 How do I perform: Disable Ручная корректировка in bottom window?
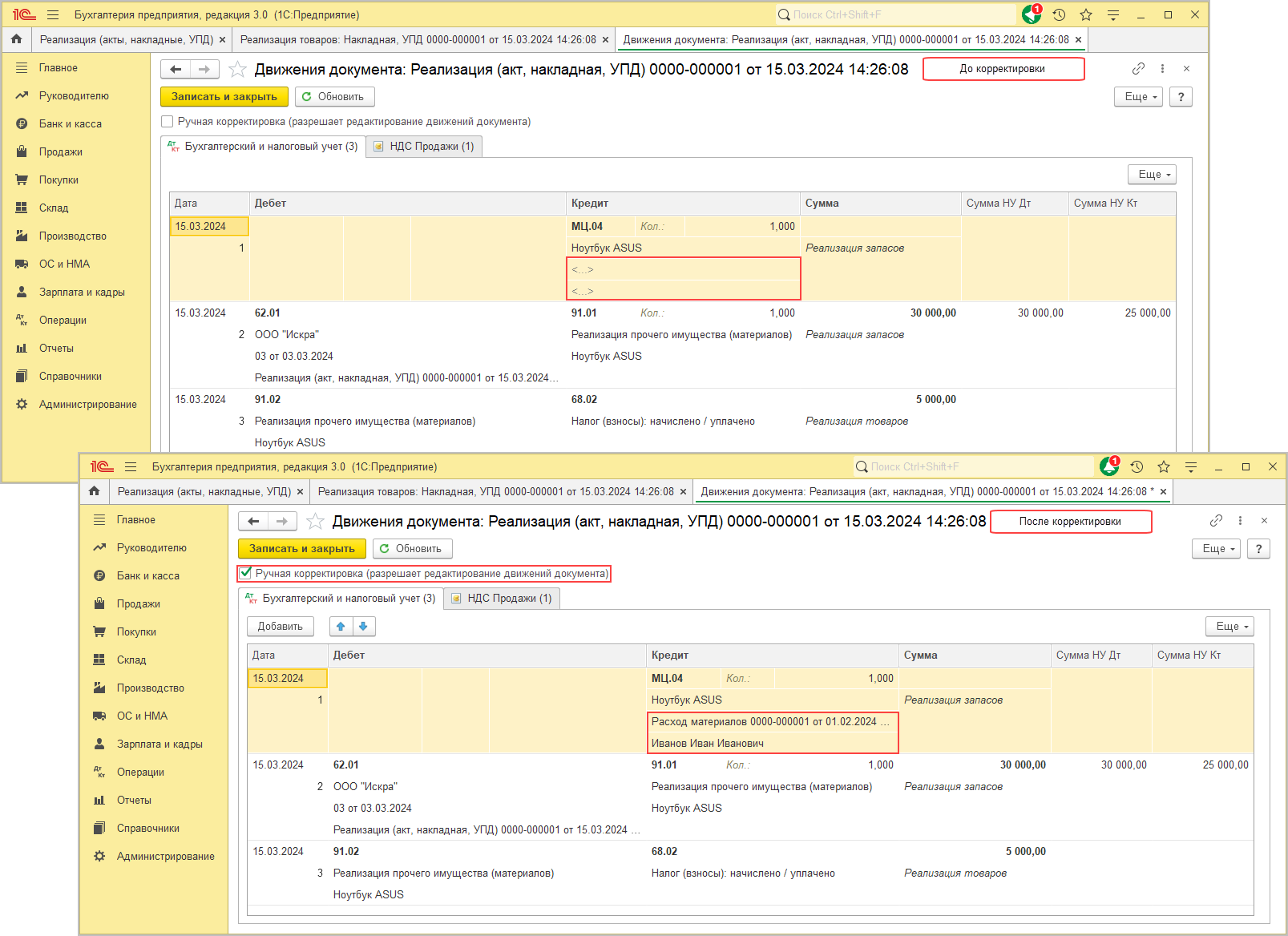(x=245, y=574)
